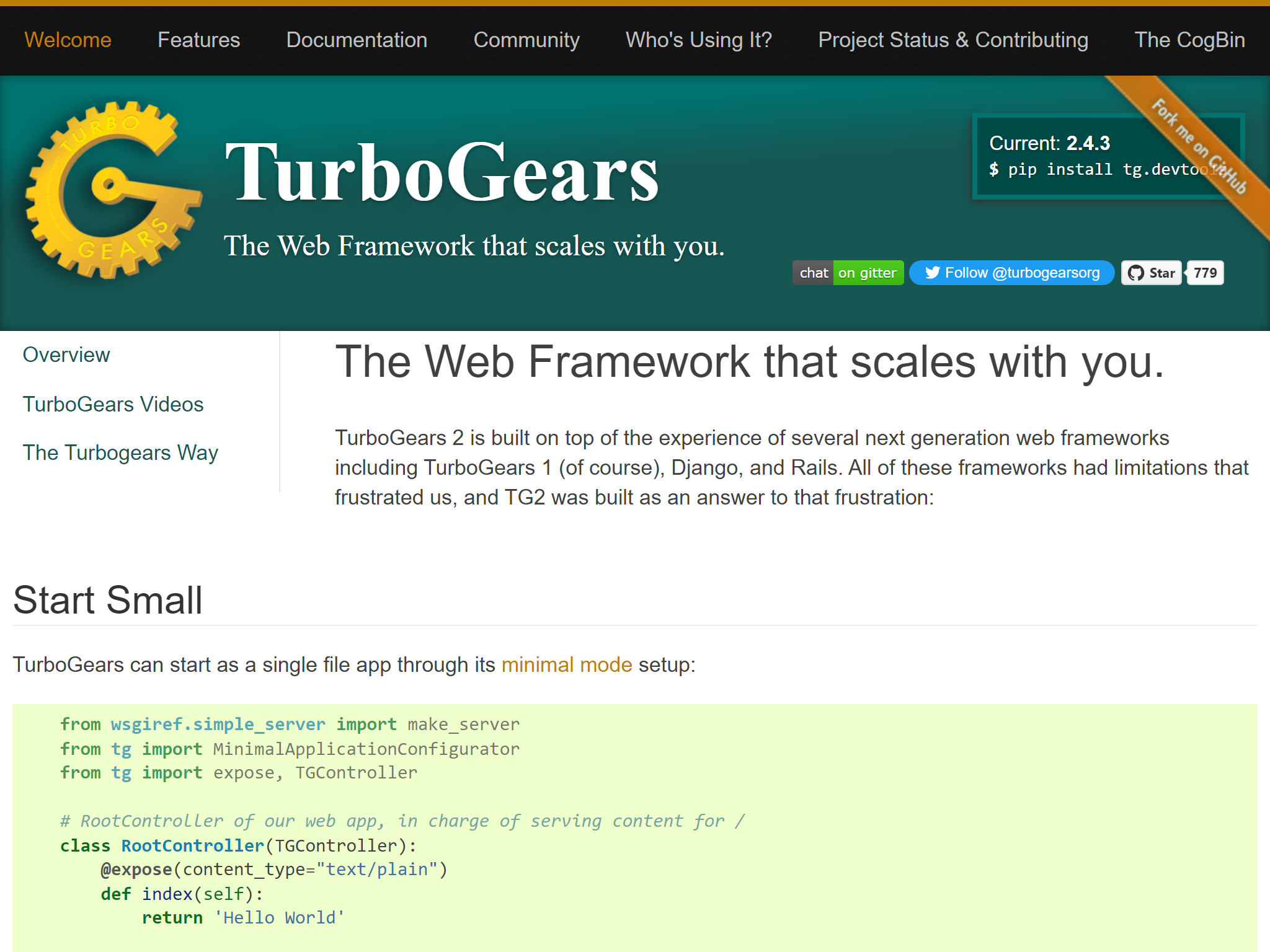Visit Project Status & Contributing
Viewport: 1270px width, 952px height.
tap(952, 40)
